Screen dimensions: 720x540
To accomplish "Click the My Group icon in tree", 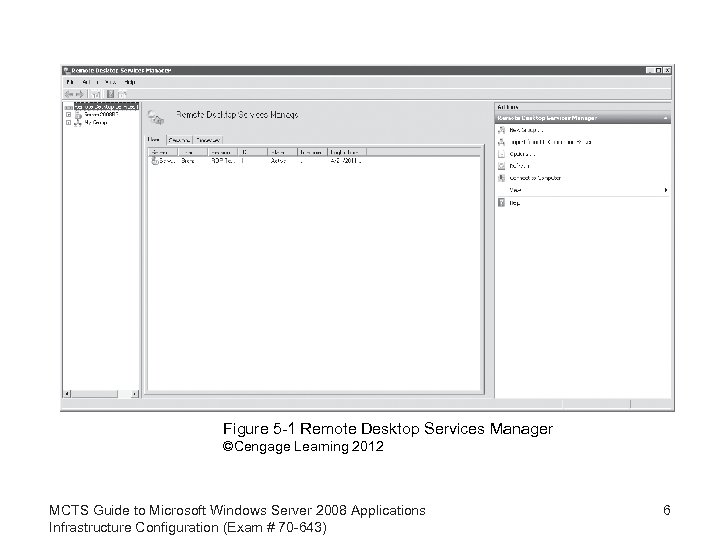I will coord(79,123).
